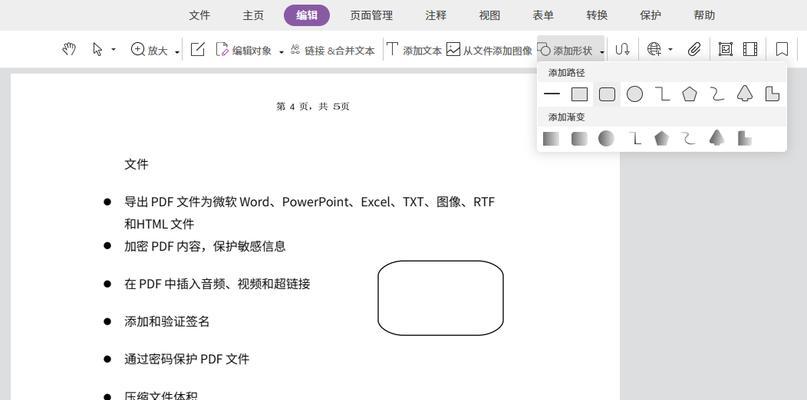This screenshot has height=400, width=807.
Task: Expand the globe link dropdown arrow
Action: tap(670, 50)
